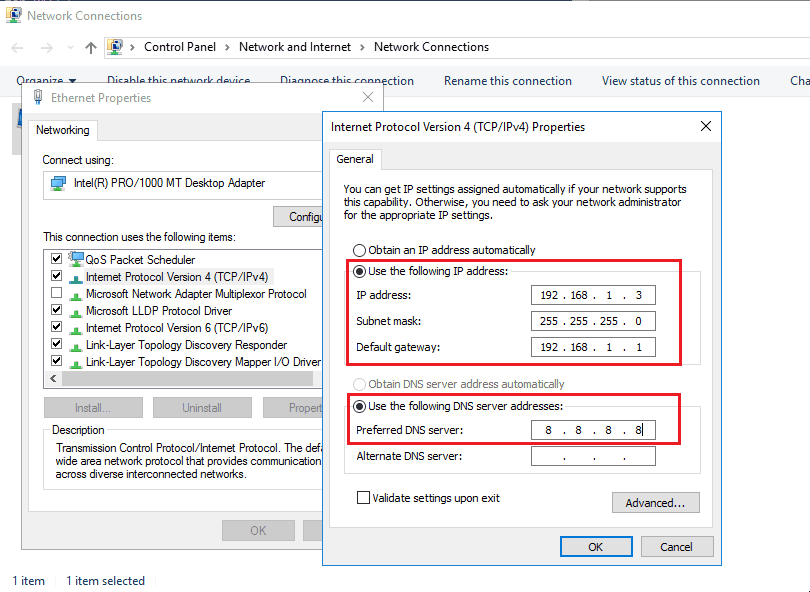Toggle Link-Layer Topology Discovery Mapper checkbox
The width and height of the screenshot is (810, 592).
57,361
